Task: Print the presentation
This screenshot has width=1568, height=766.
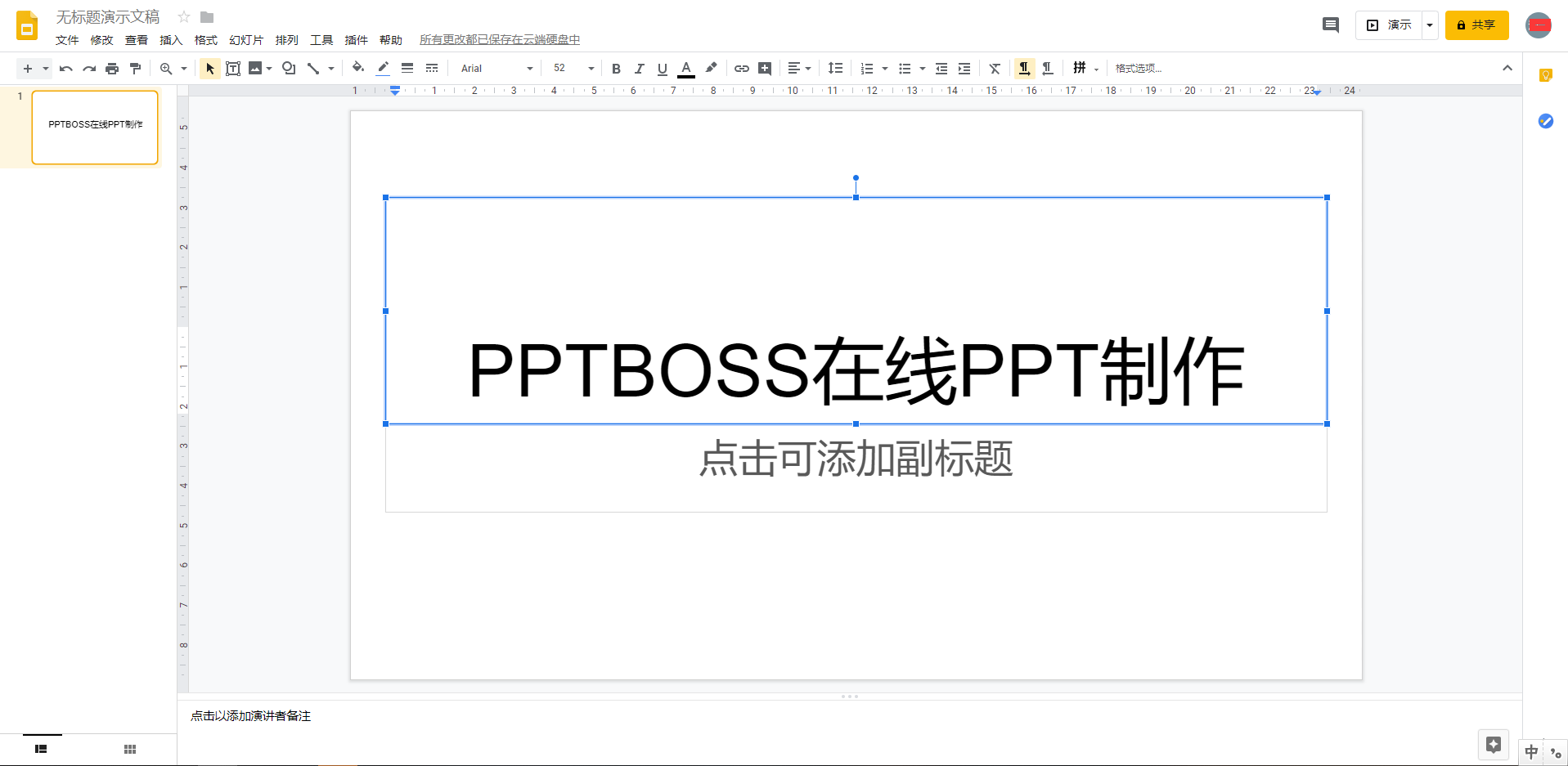Action: coord(112,69)
